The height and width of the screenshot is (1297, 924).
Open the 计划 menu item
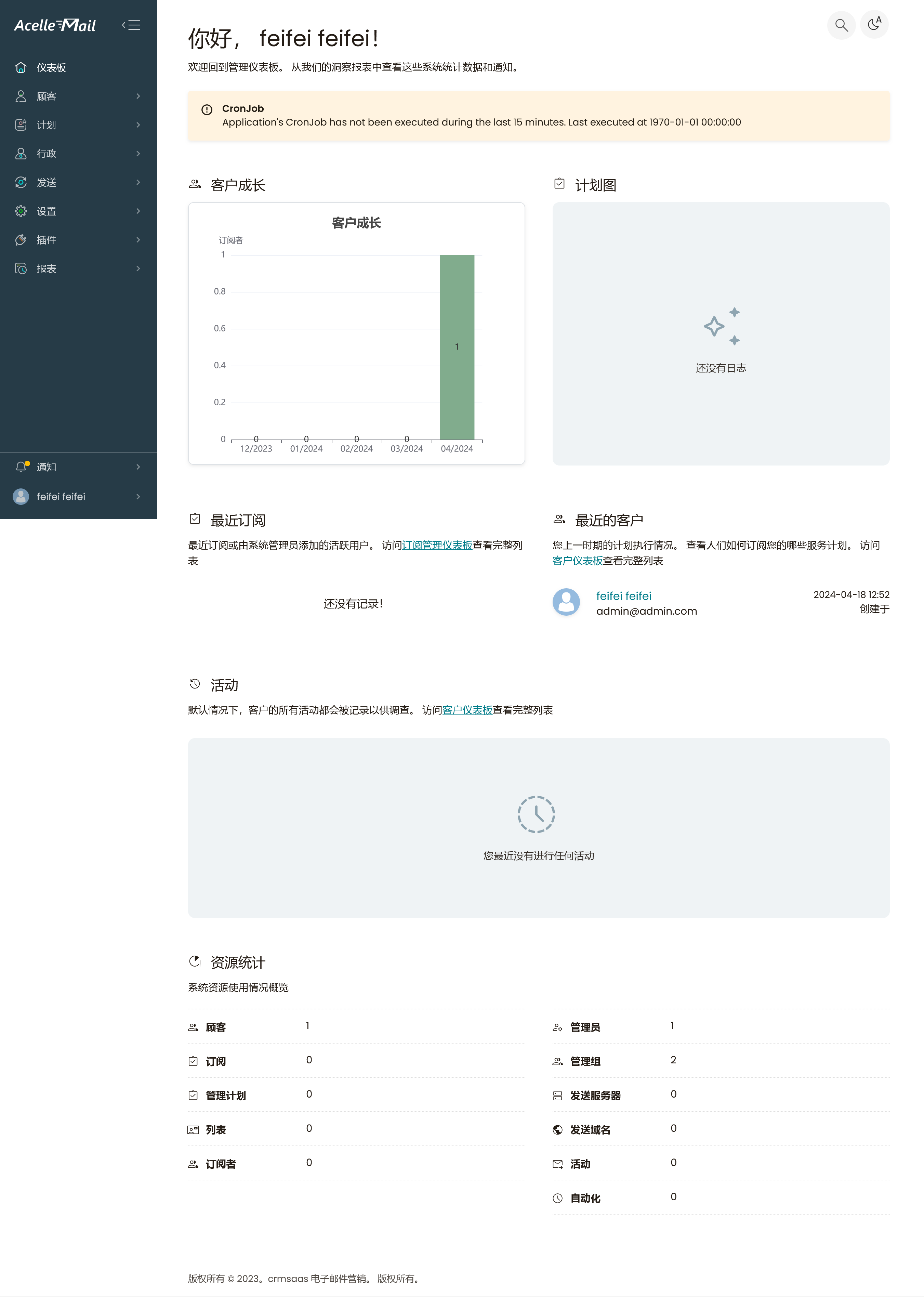pyautogui.click(x=79, y=125)
